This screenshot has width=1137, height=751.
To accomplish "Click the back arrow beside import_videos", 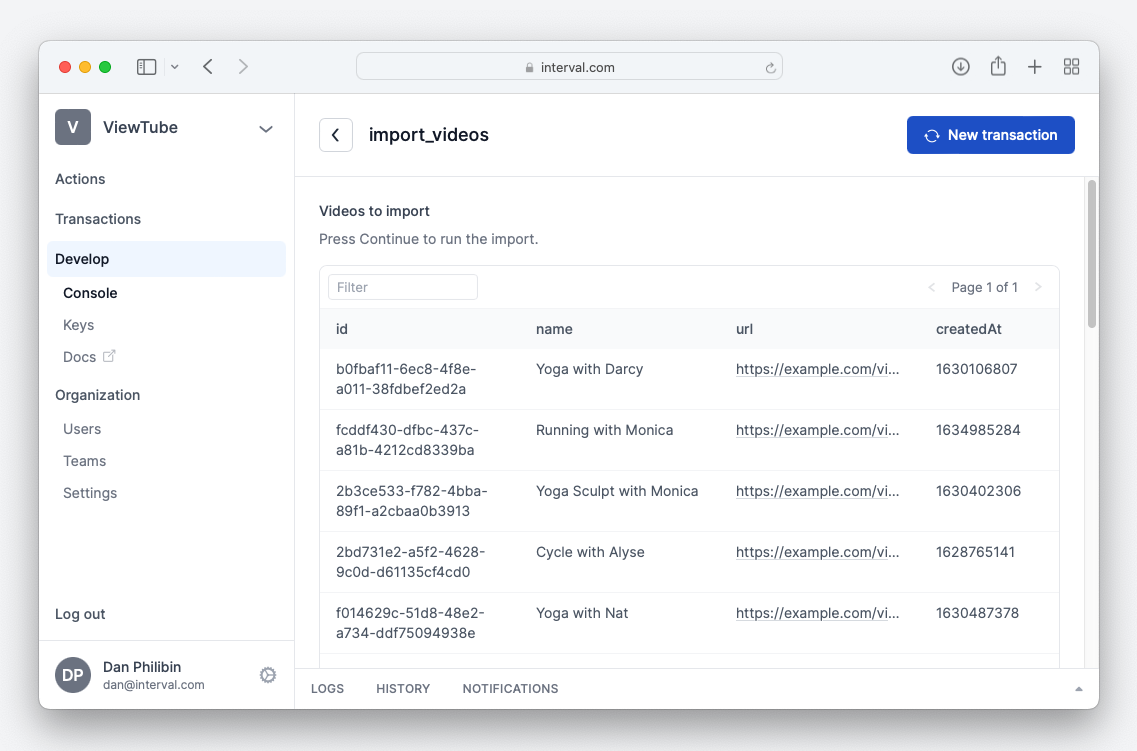I will coord(335,135).
